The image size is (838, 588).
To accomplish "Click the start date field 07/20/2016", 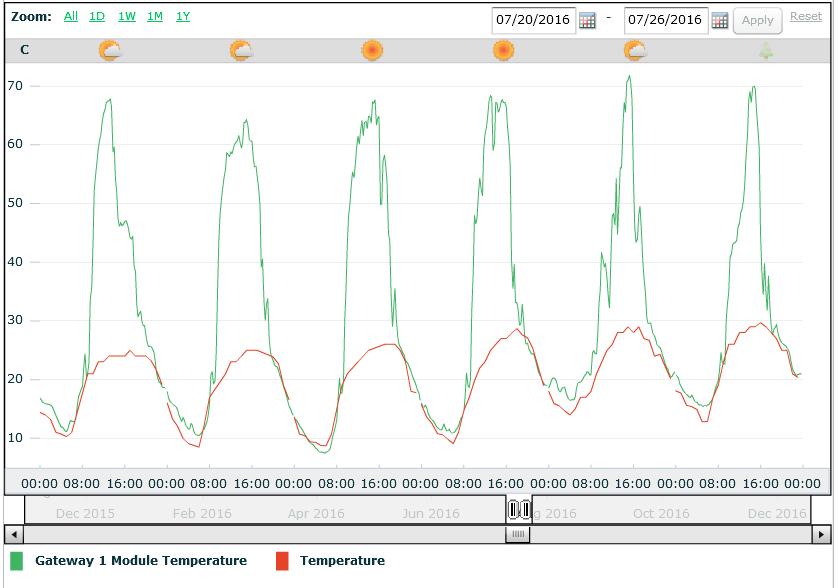I will [x=533, y=20].
